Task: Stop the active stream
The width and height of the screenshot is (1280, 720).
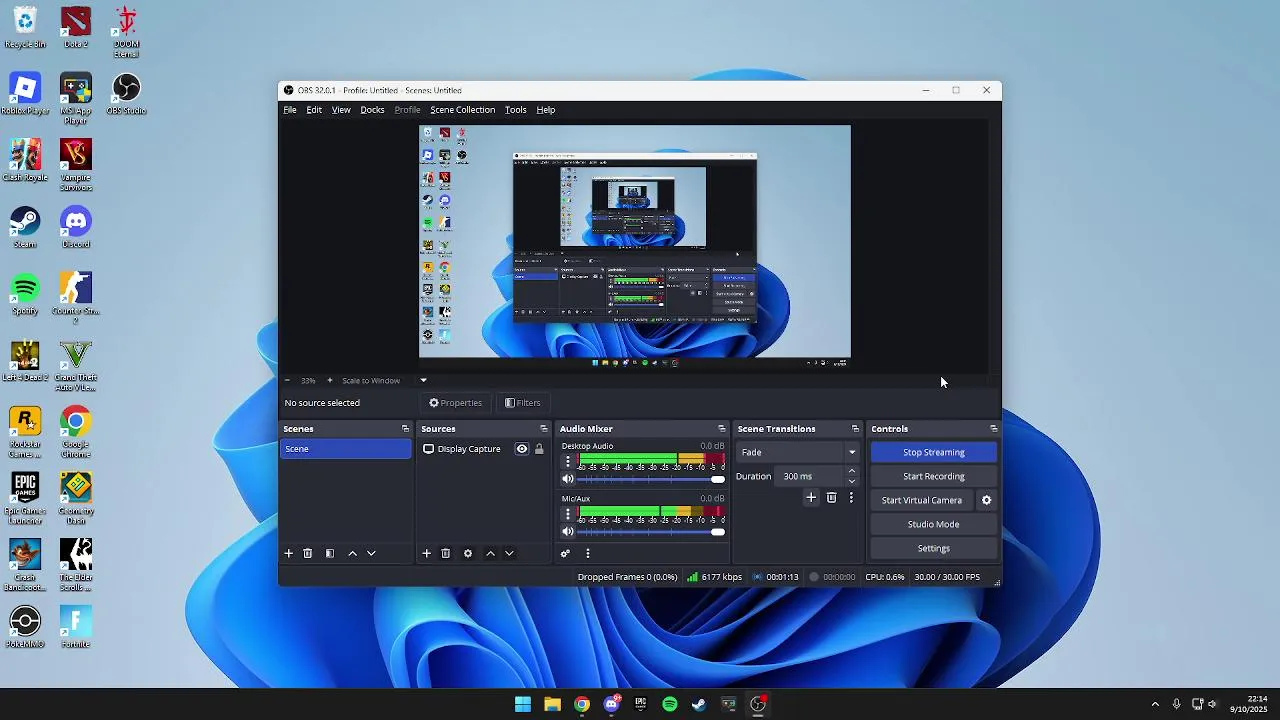Action: pyautogui.click(x=933, y=452)
